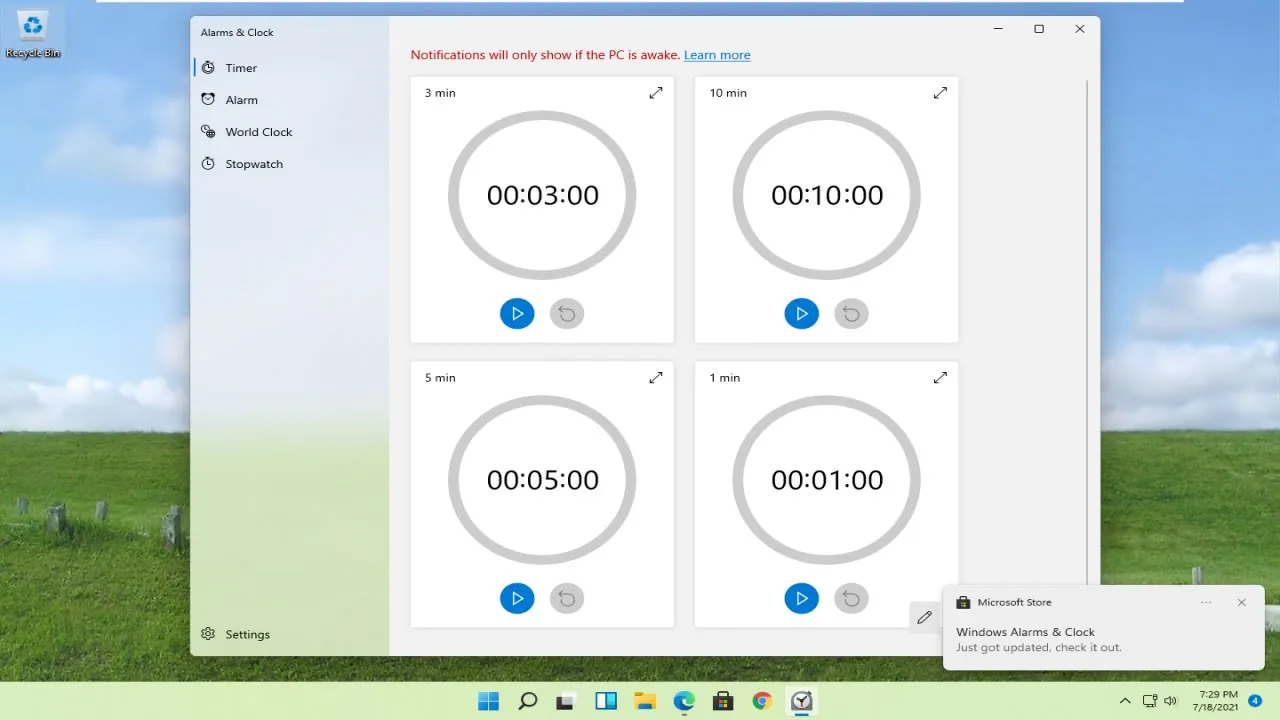
Task: Open the Stopwatch section
Action: tap(290, 164)
